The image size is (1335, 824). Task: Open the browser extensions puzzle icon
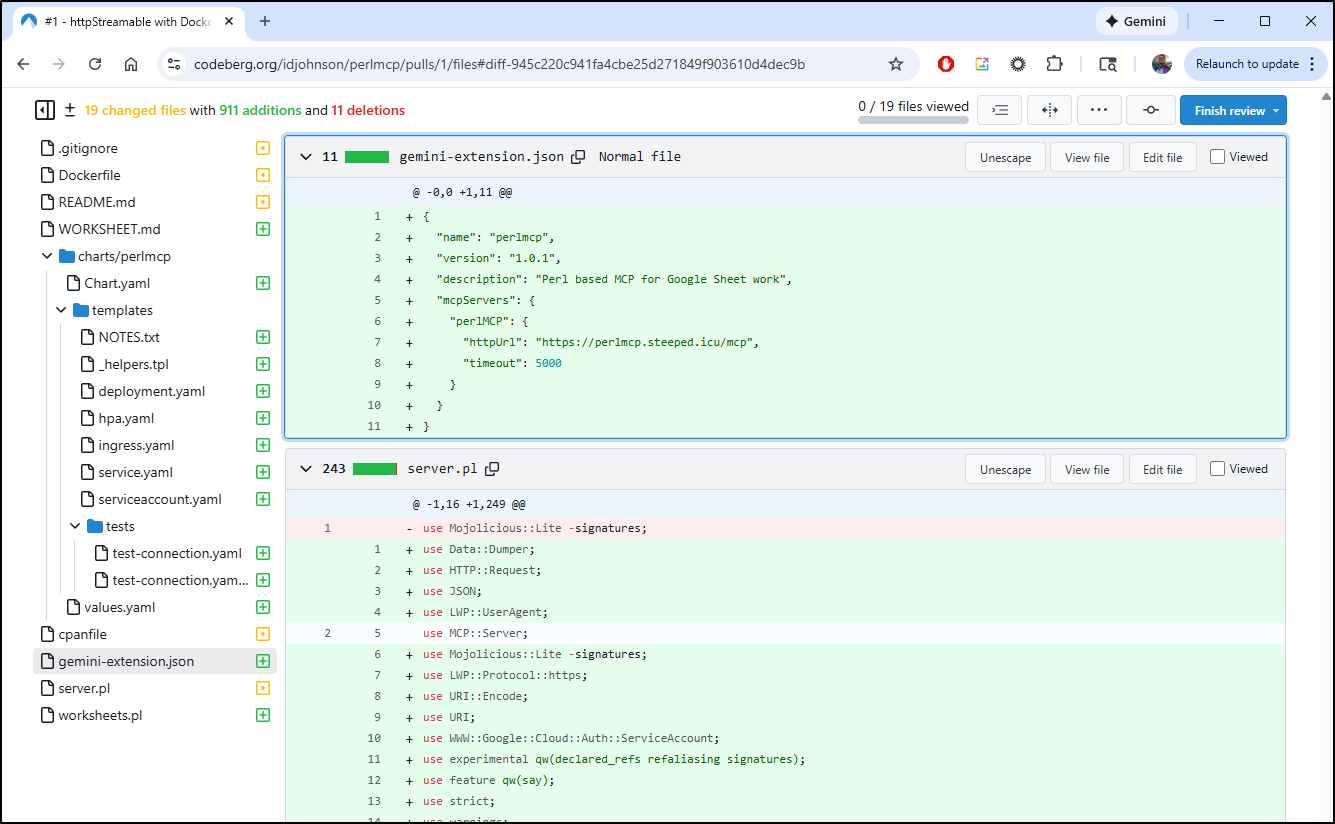pos(1054,64)
